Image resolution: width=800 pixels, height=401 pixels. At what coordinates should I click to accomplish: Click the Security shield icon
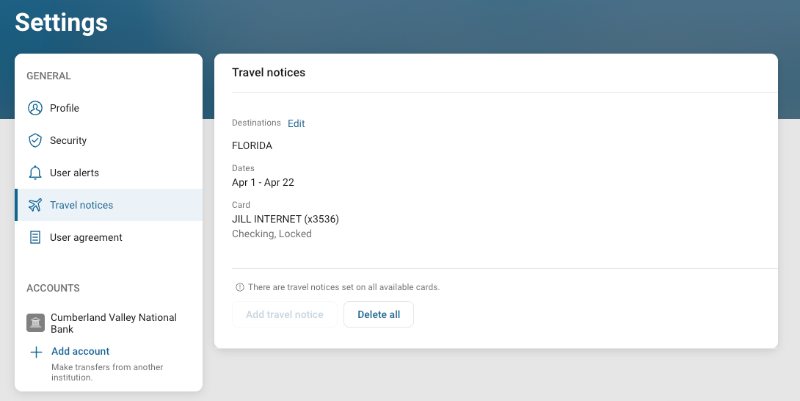coord(35,140)
